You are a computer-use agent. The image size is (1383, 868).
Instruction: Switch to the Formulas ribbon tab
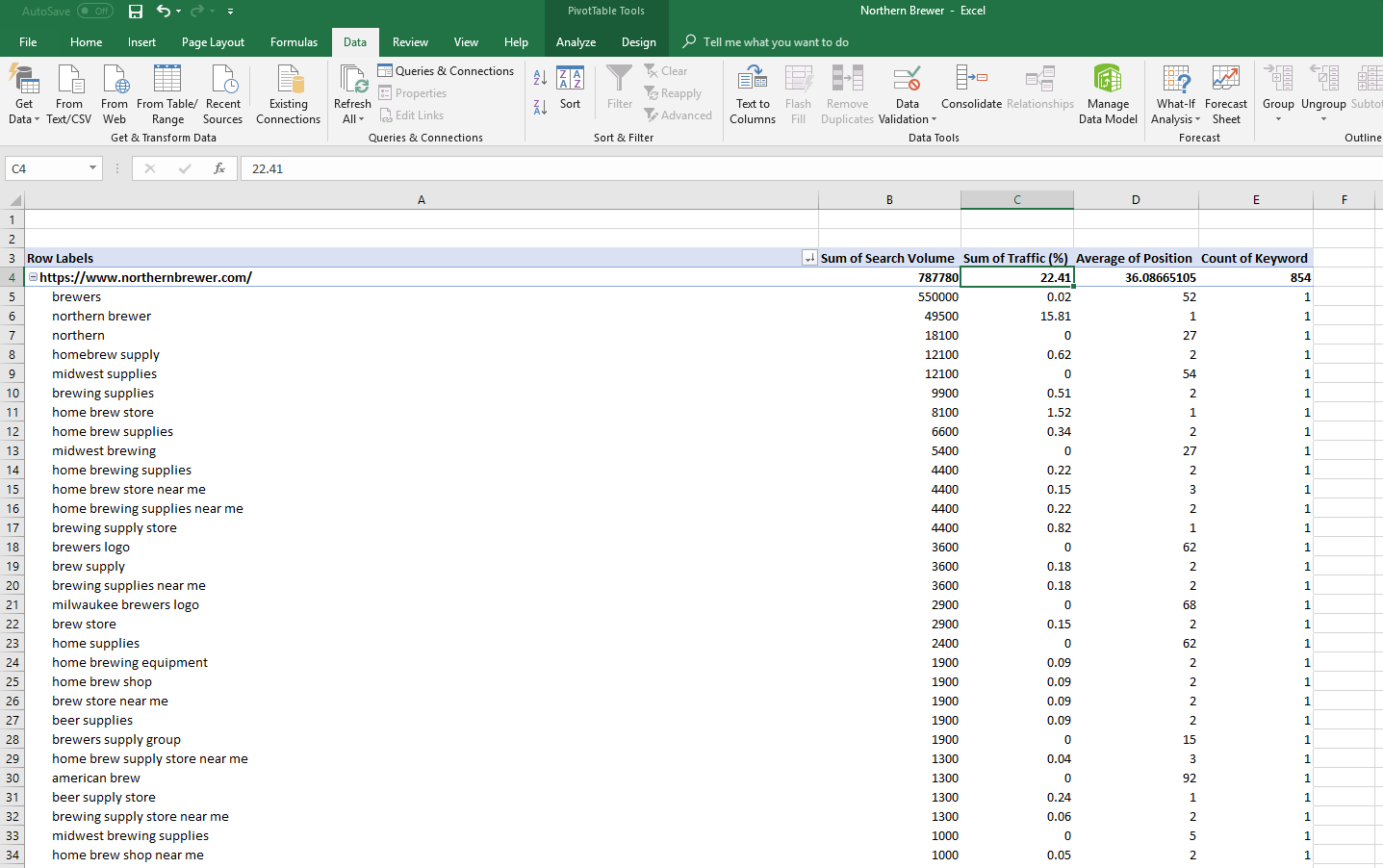[294, 42]
